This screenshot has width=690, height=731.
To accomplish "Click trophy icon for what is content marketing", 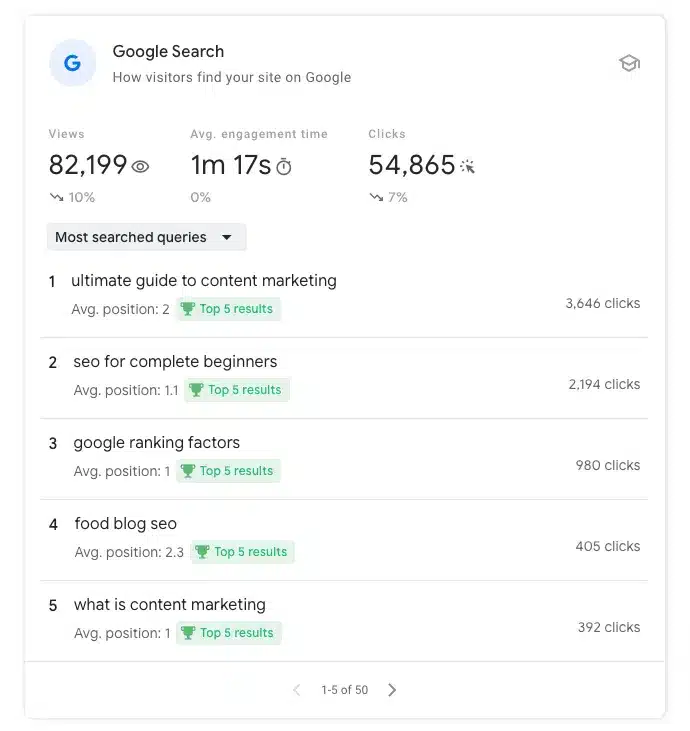I will [187, 633].
